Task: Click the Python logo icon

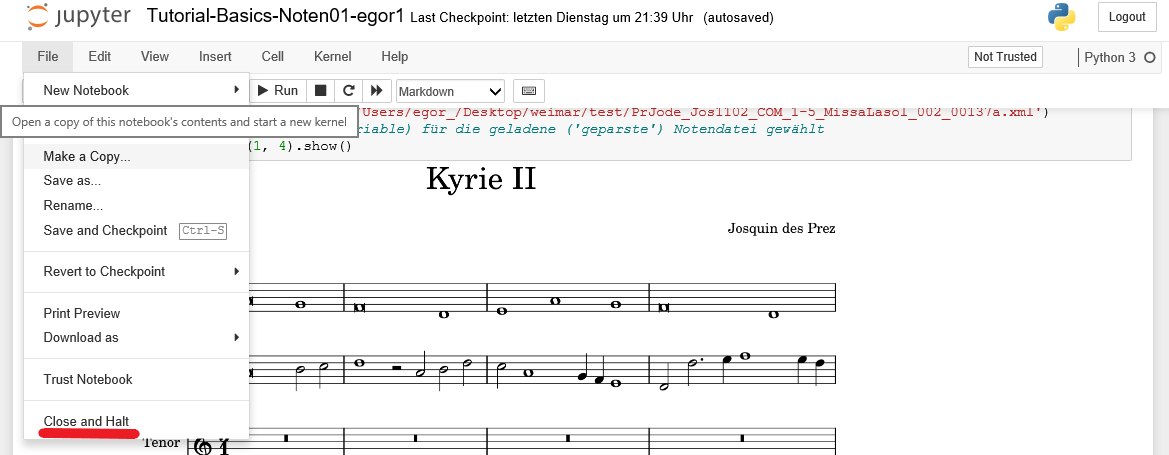Action: 1061,17
